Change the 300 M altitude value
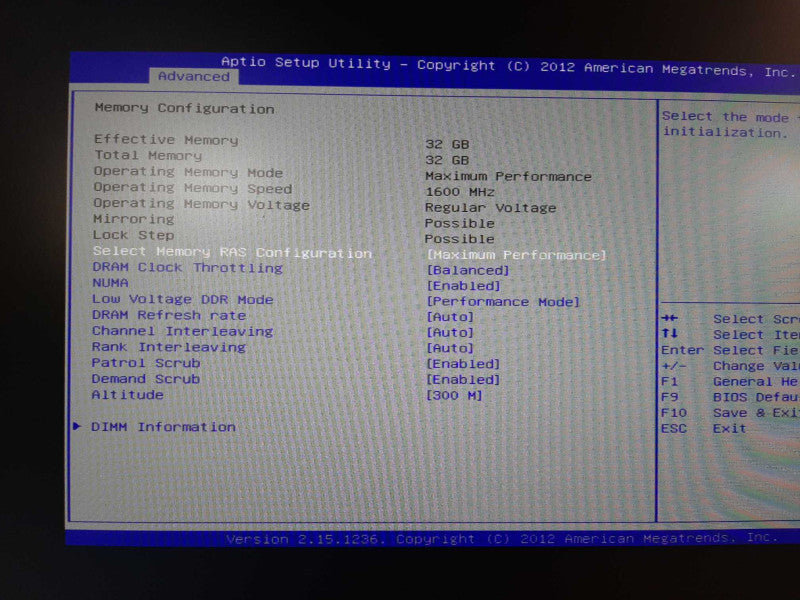 [454, 395]
